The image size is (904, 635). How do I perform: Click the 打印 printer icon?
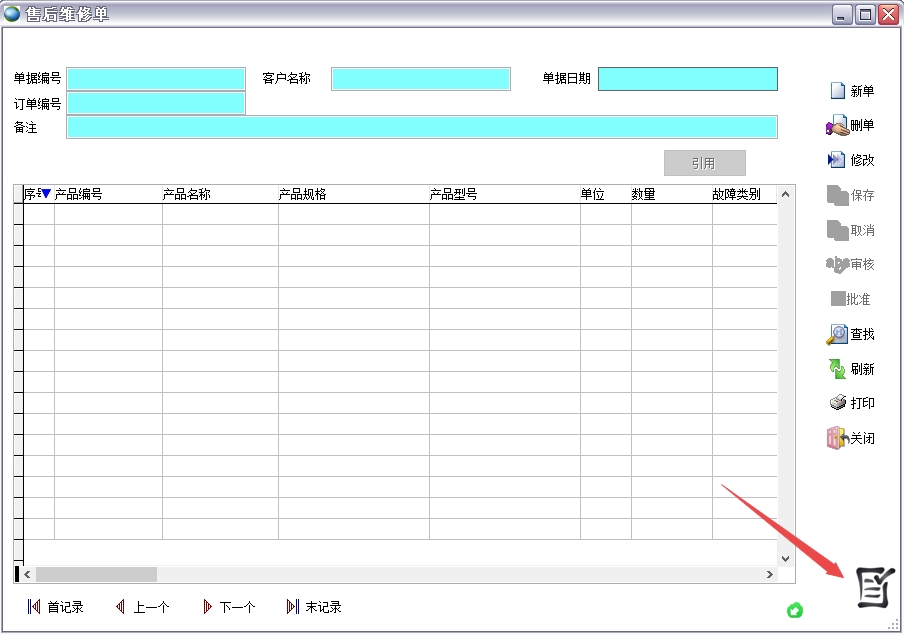837,403
